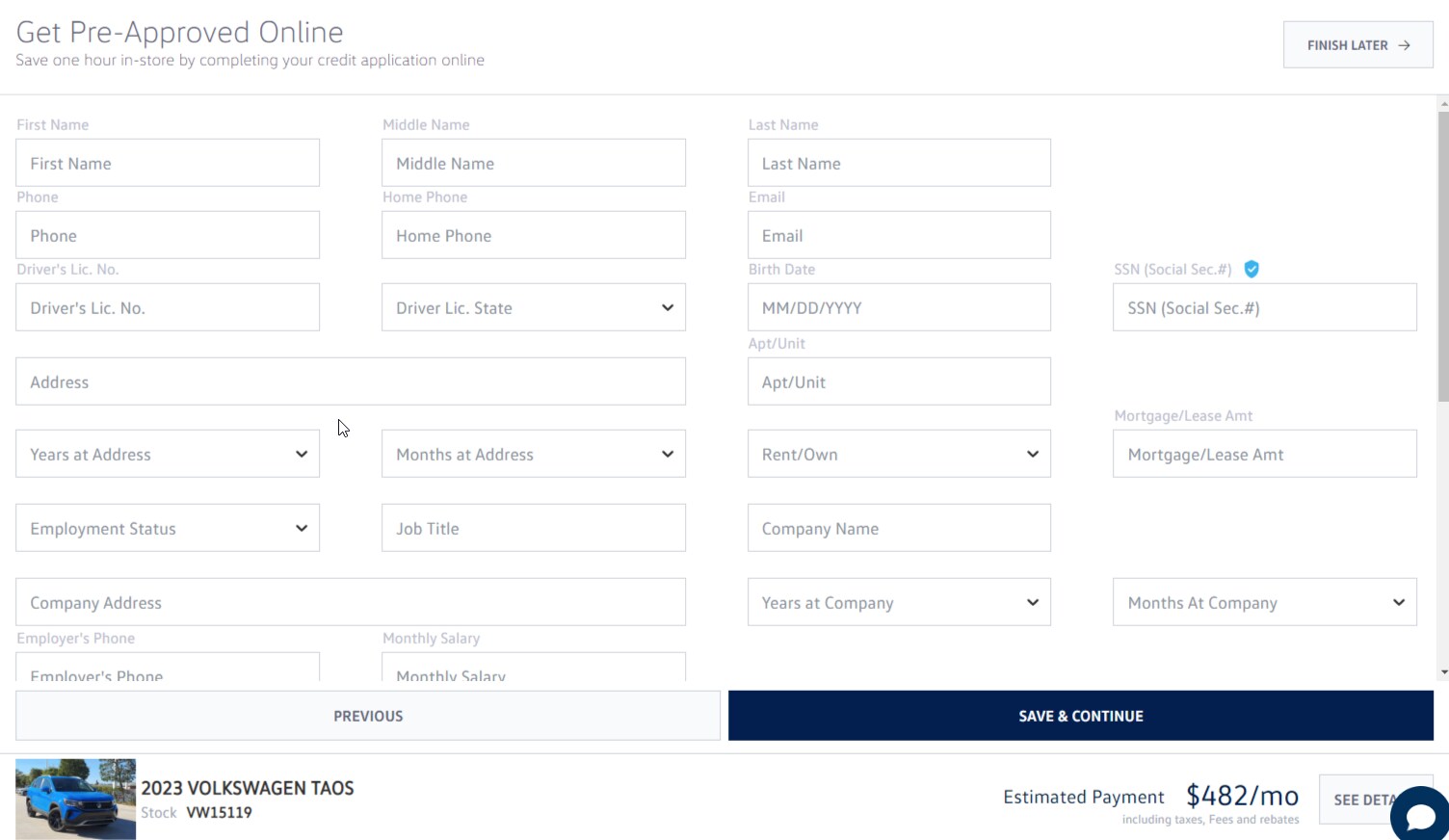This screenshot has height=840, width=1449.
Task: Click the Company Address input field
Action: tap(351, 603)
